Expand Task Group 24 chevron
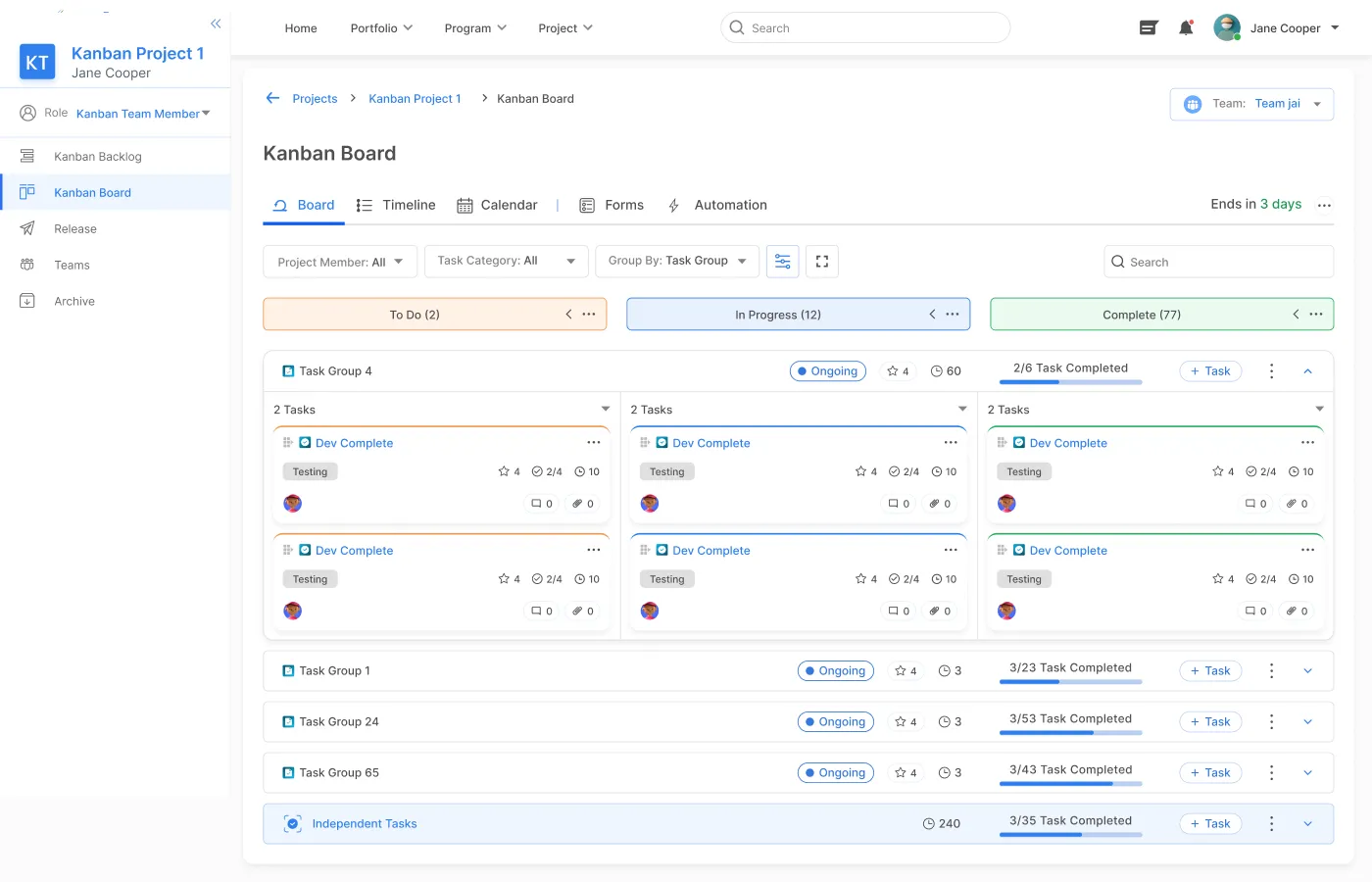Viewport: 1372px width, 882px height. tap(1307, 722)
